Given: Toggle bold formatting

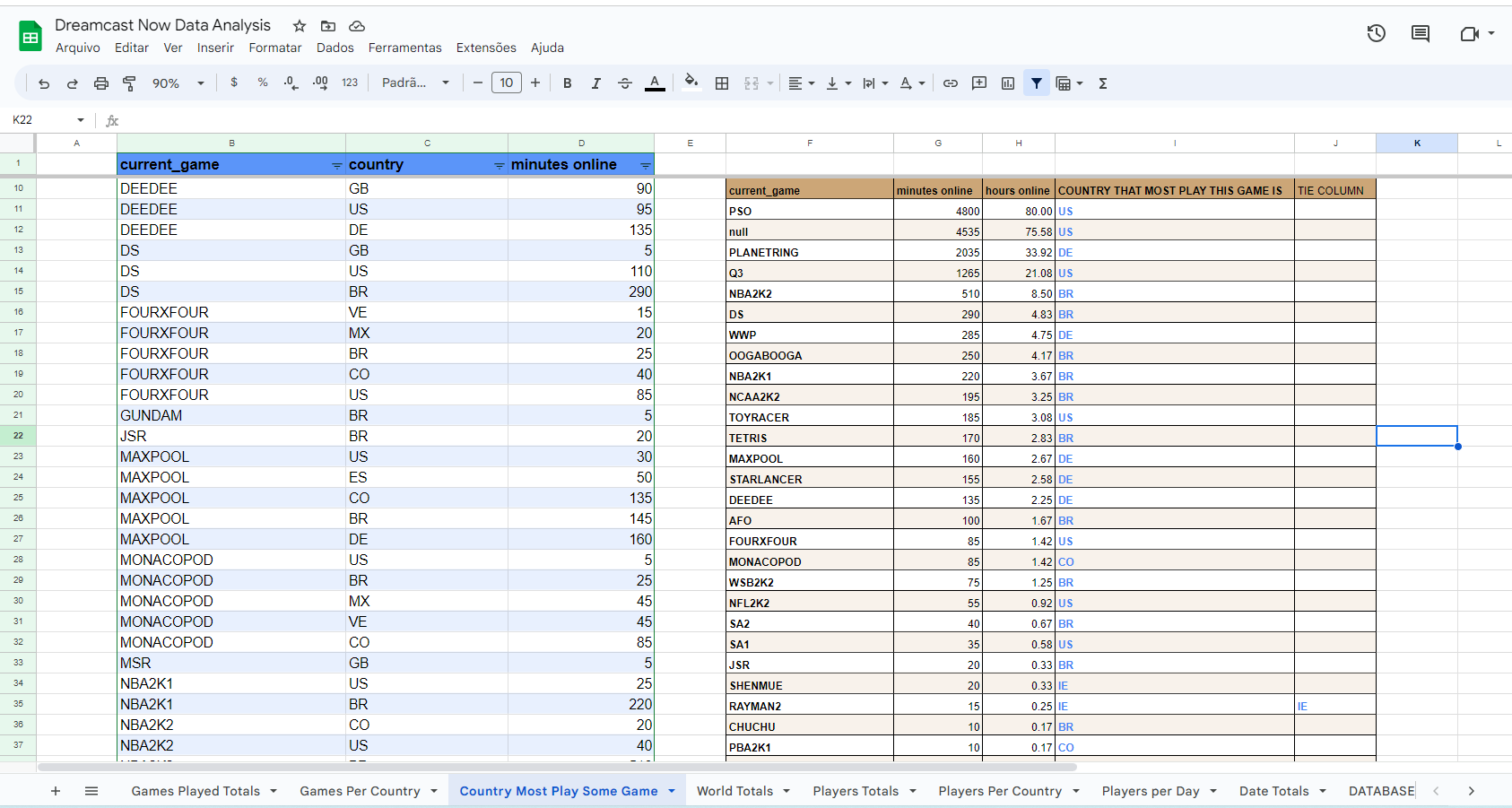Looking at the screenshot, I should coord(567,83).
